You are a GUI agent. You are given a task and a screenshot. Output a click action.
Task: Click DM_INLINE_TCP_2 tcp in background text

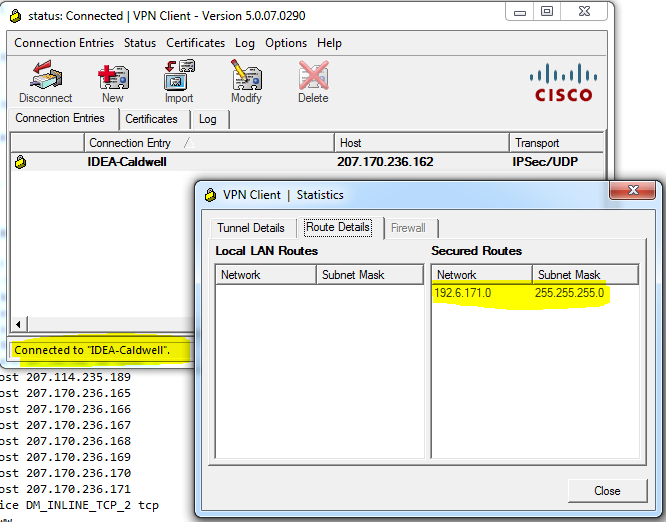(x=92, y=505)
